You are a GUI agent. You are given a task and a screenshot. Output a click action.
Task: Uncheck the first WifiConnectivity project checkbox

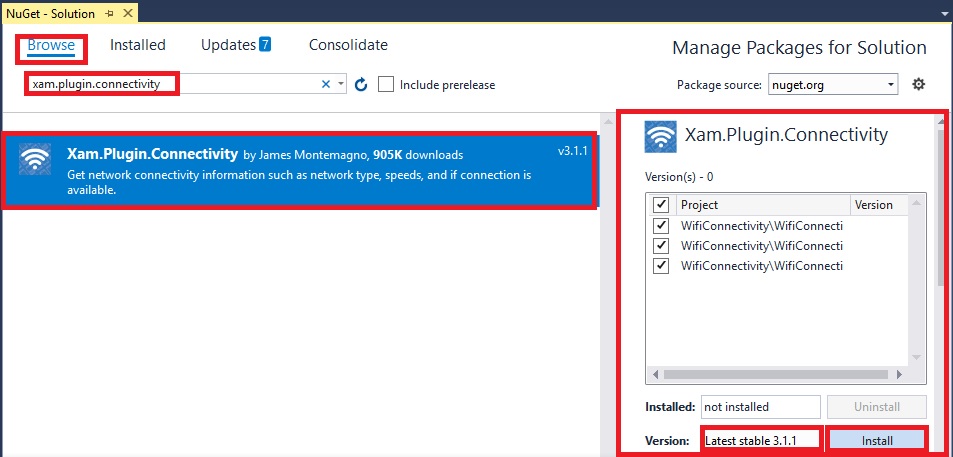[x=661, y=225]
